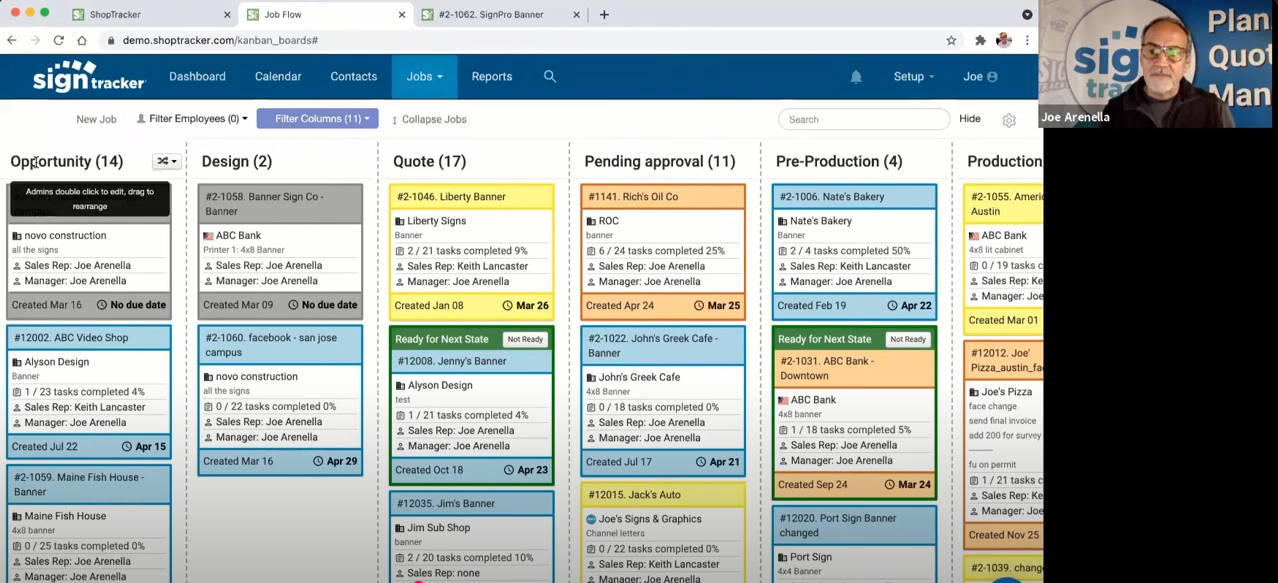The height and width of the screenshot is (583, 1278).
Task: Toggle Not Ready on ABC Bank Downtown card
Action: pos(908,340)
